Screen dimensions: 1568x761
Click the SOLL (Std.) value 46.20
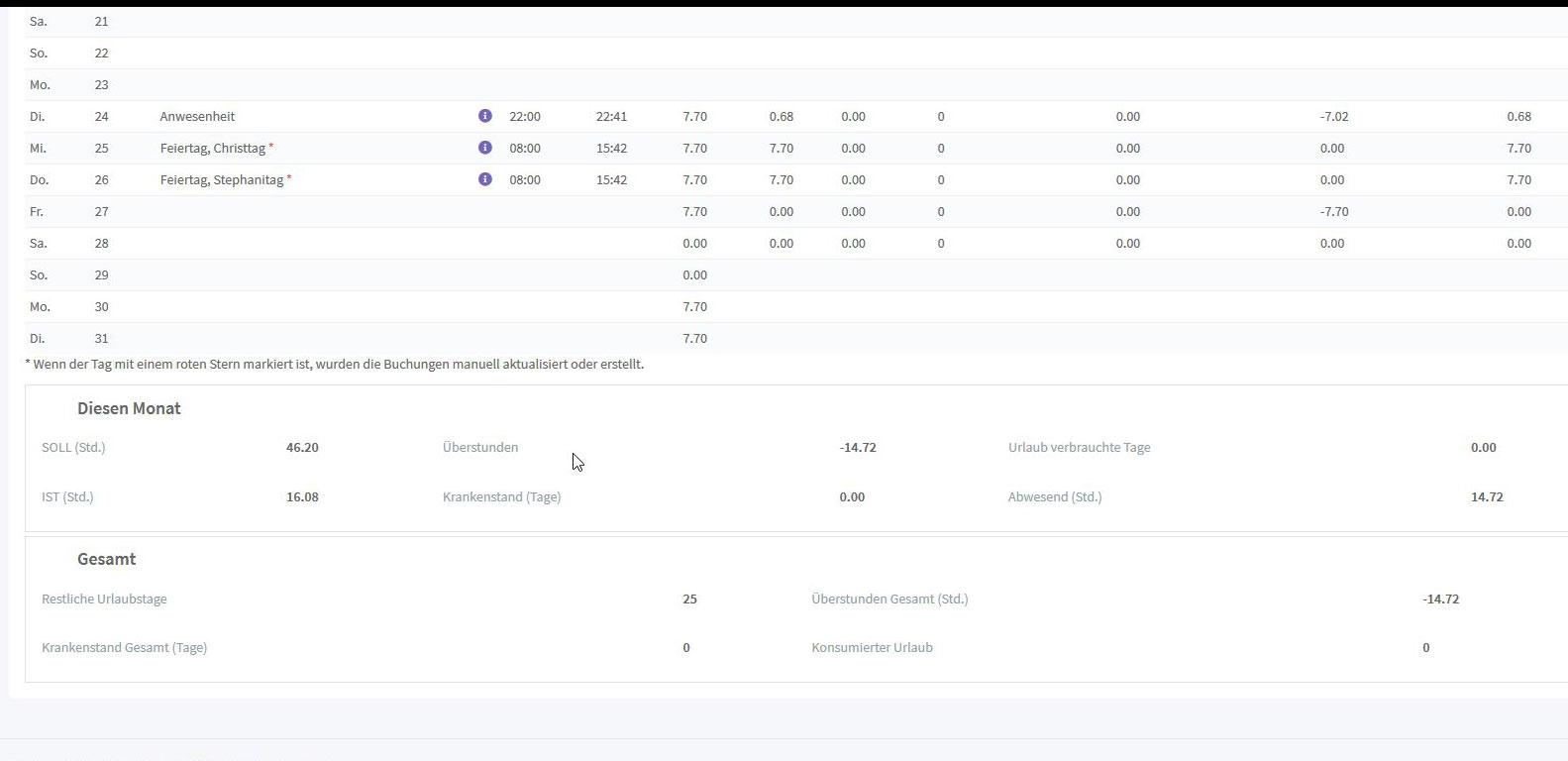coord(302,447)
